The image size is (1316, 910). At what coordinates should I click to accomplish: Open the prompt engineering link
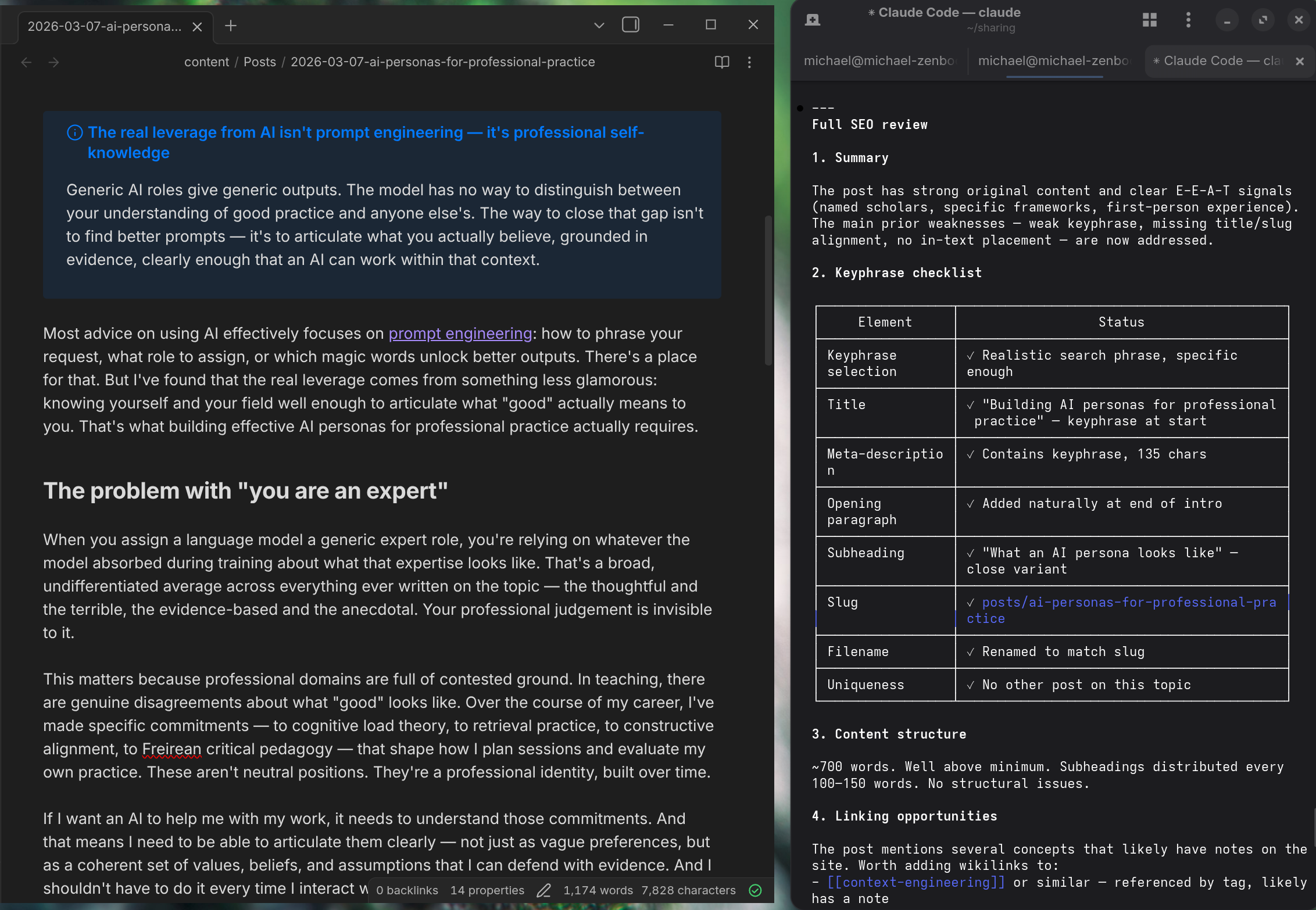coord(460,334)
